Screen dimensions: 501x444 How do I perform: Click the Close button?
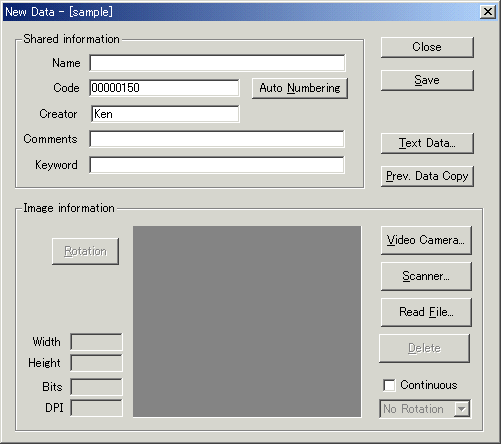(x=427, y=47)
